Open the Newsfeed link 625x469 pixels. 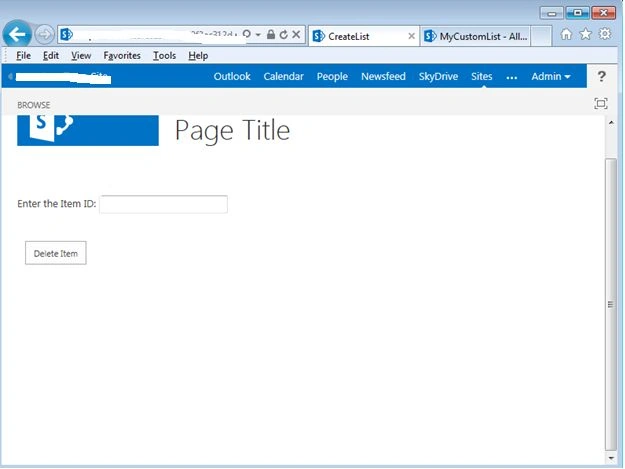pos(383,76)
